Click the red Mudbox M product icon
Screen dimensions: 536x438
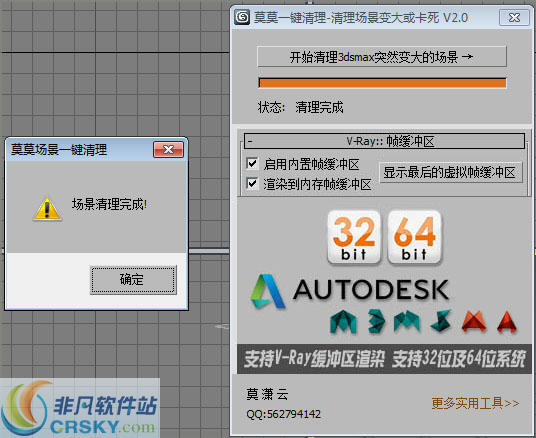474,321
